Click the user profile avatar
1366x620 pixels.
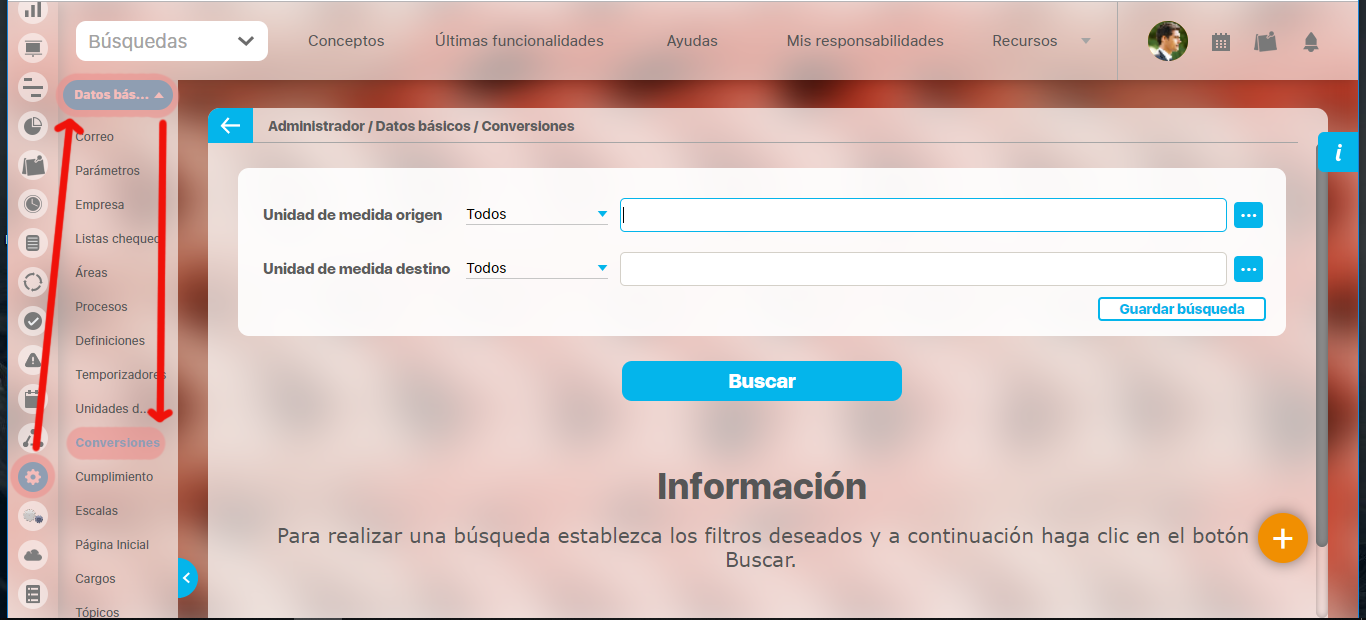pyautogui.click(x=1167, y=41)
